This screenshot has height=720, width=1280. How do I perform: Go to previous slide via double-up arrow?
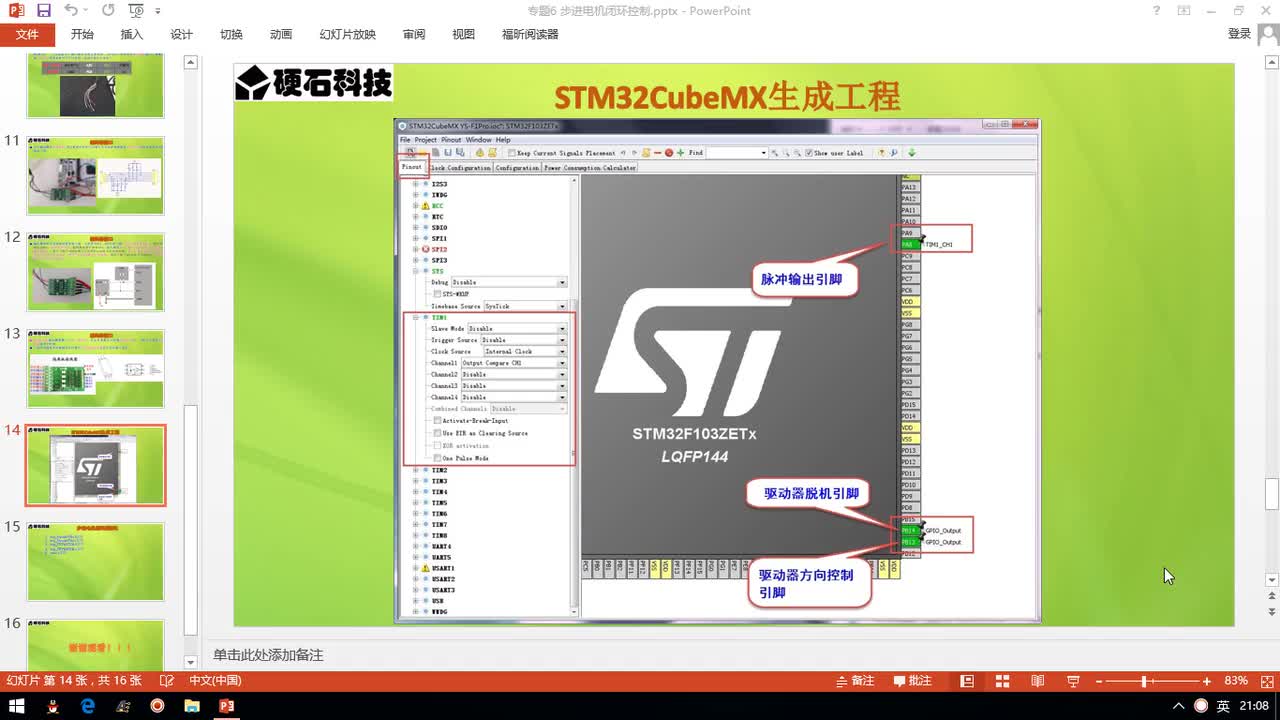[x=1272, y=596]
